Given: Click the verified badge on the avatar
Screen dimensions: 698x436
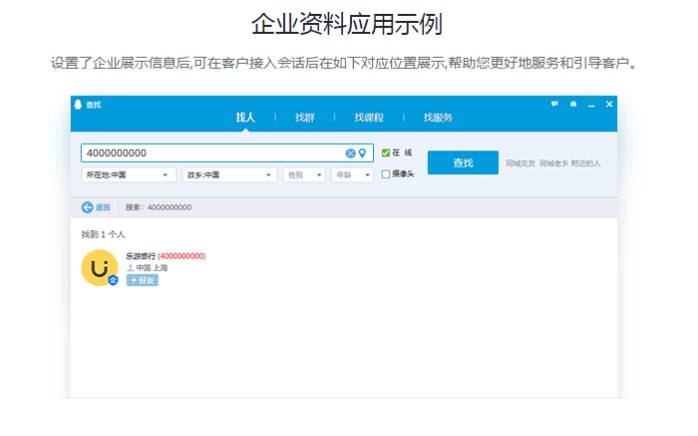Looking at the screenshot, I should [x=113, y=281].
